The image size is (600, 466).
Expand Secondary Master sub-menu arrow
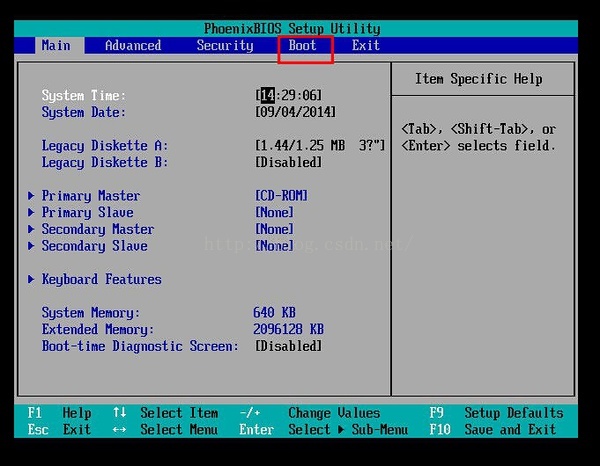pos(31,229)
